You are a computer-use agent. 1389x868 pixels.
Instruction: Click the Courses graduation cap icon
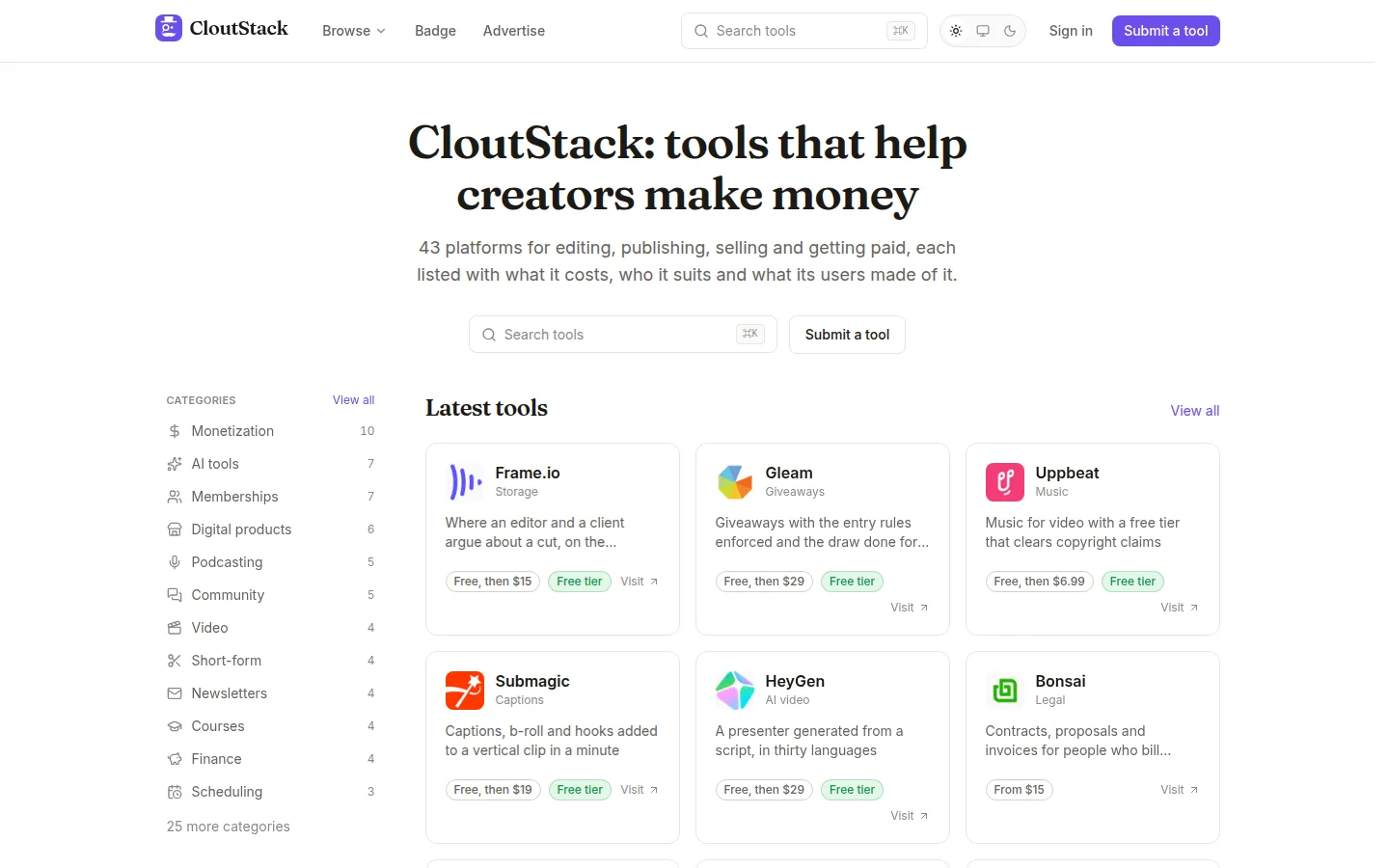tap(175, 726)
